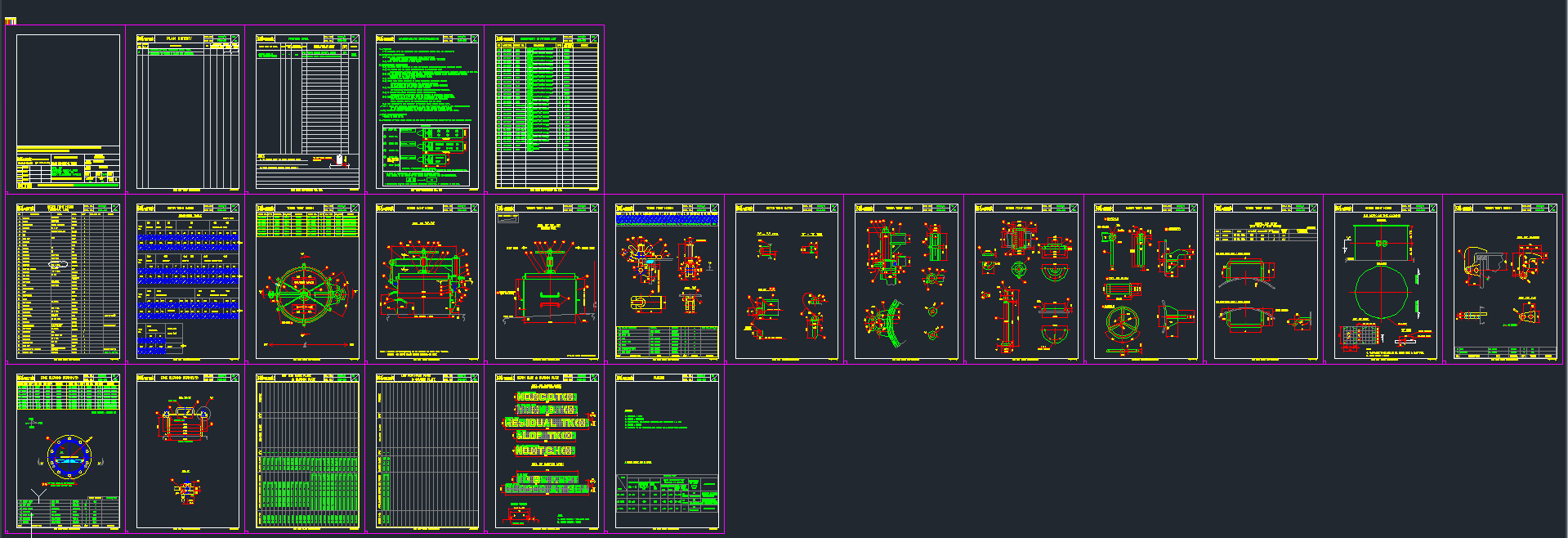
Task: Select the green rectangle above the large circle
Action: pos(1381,244)
